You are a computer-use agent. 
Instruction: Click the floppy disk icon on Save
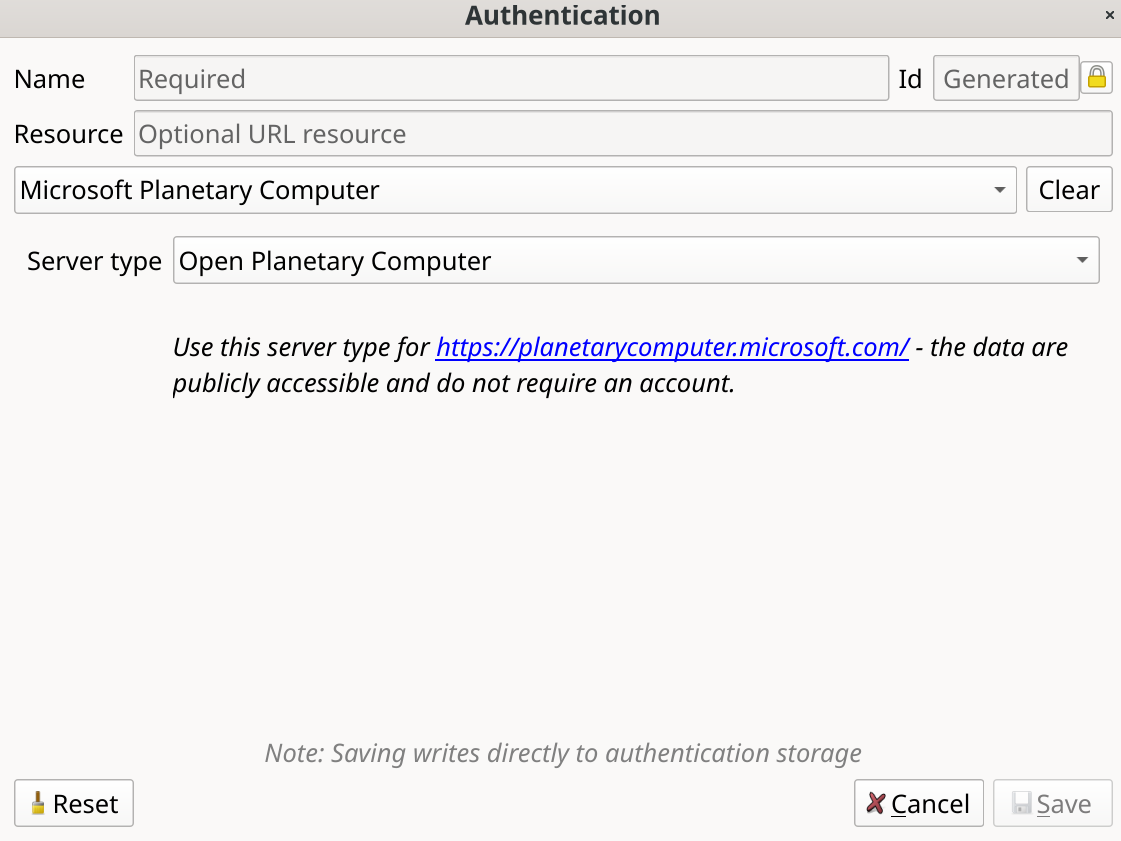pyautogui.click(x=1022, y=803)
